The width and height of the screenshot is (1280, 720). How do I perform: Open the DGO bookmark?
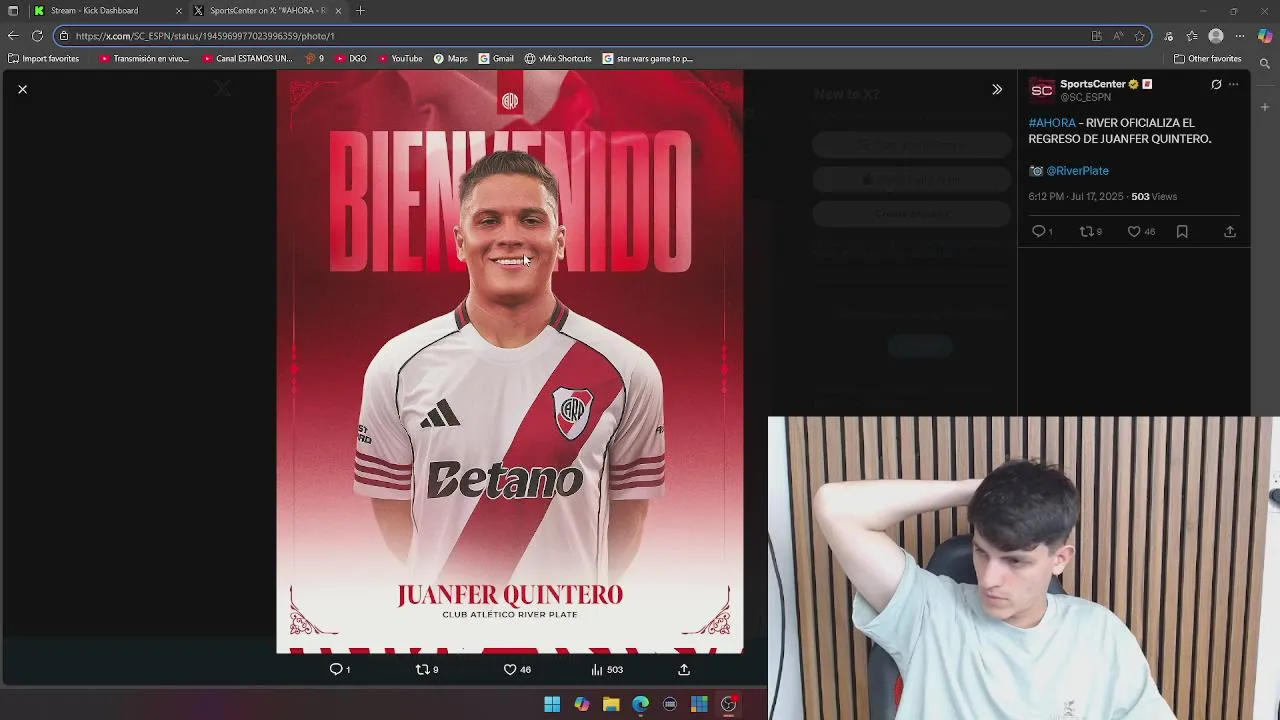click(351, 59)
